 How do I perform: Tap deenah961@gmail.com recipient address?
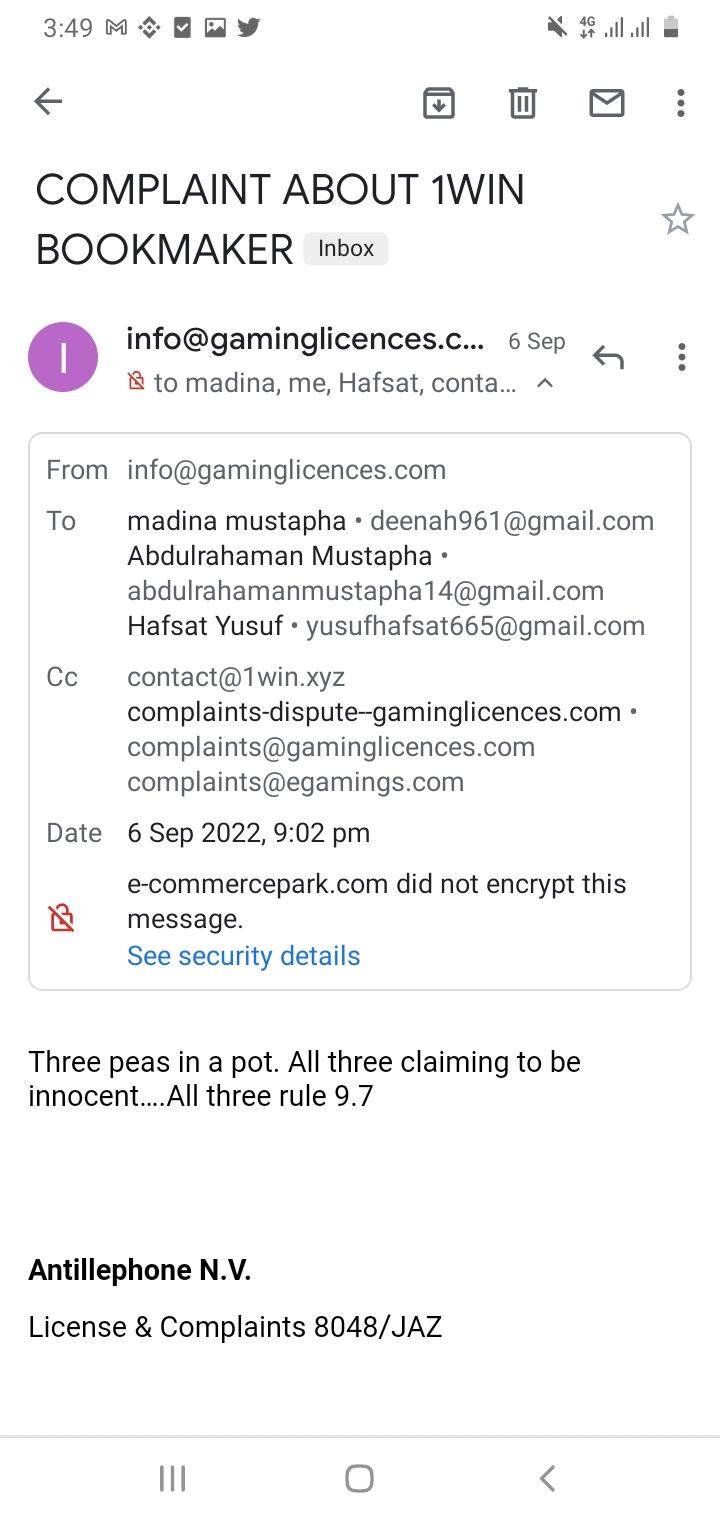click(x=511, y=521)
